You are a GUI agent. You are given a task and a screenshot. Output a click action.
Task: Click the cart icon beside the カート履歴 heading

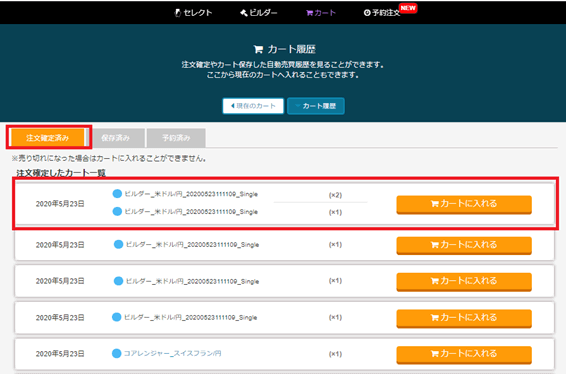point(258,49)
